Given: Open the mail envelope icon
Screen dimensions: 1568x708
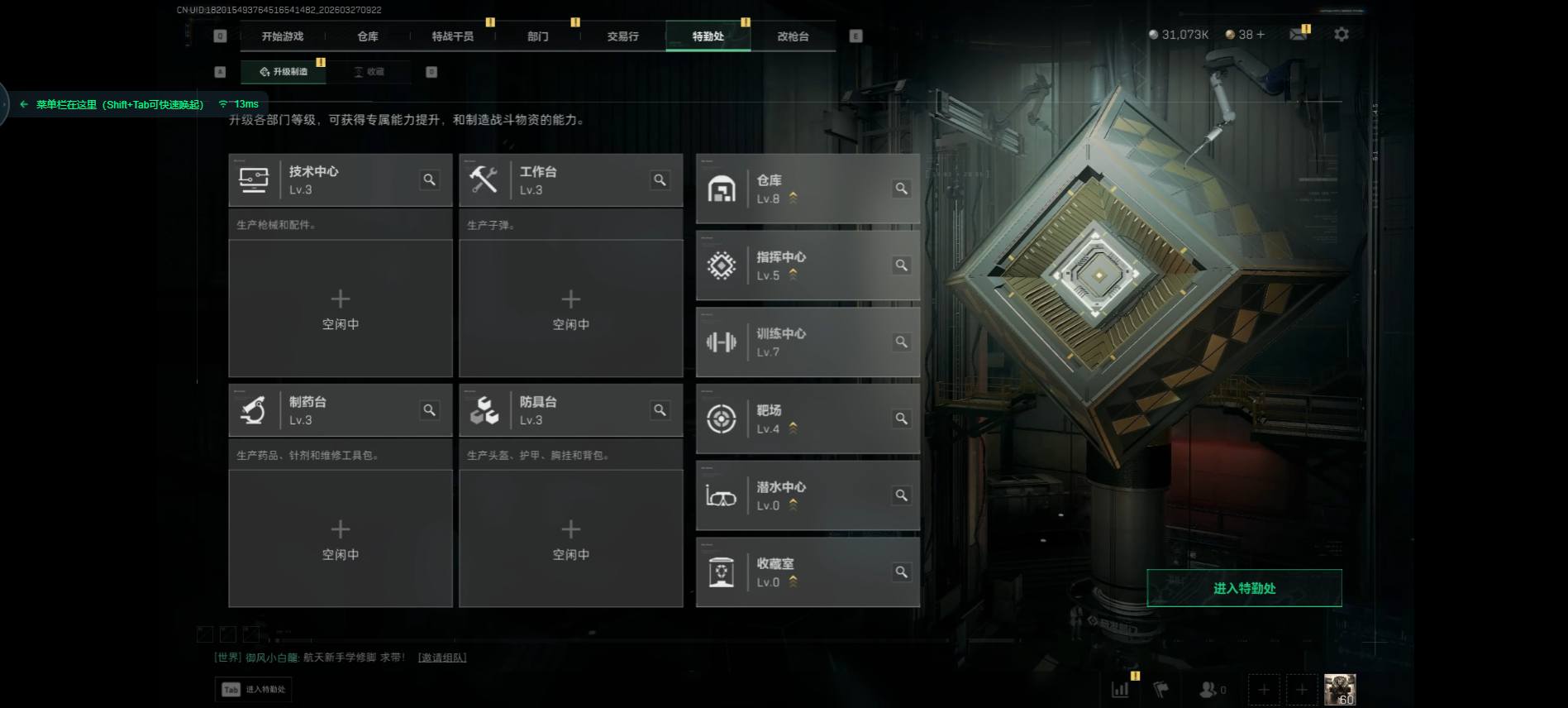Looking at the screenshot, I should pos(1298,35).
